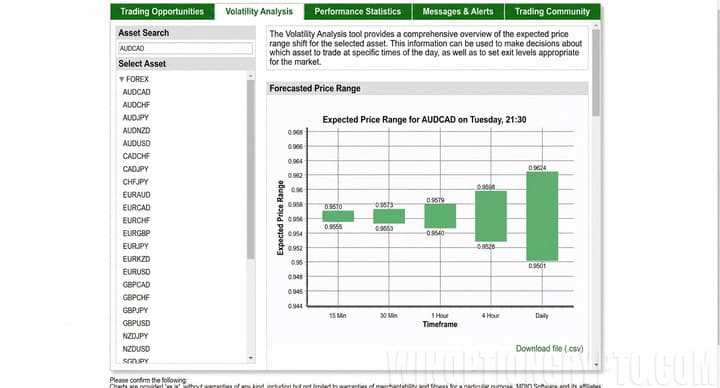Select CADCHF in asset list

136,157
